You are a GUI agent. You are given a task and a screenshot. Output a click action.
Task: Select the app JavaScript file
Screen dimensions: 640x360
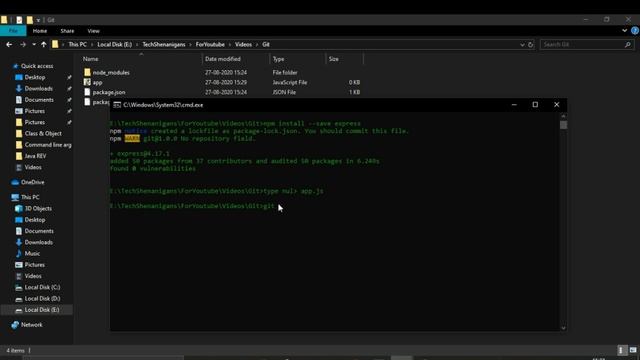(x=98, y=82)
